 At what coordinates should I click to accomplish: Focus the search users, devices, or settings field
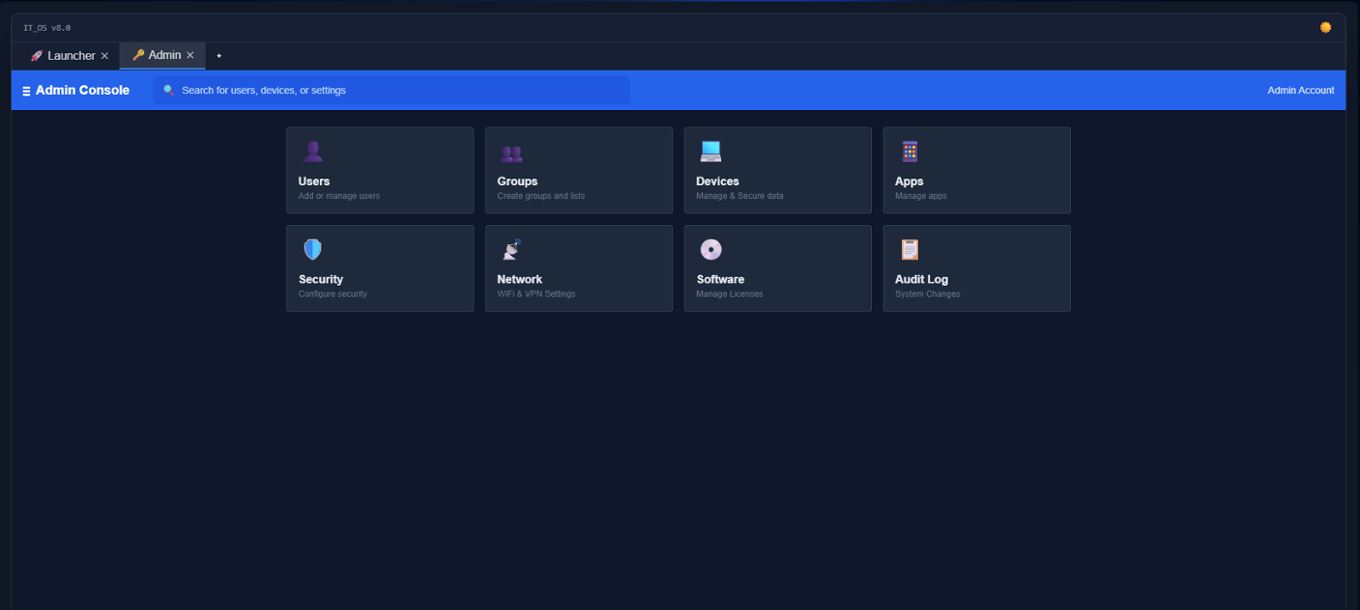pyautogui.click(x=391, y=90)
